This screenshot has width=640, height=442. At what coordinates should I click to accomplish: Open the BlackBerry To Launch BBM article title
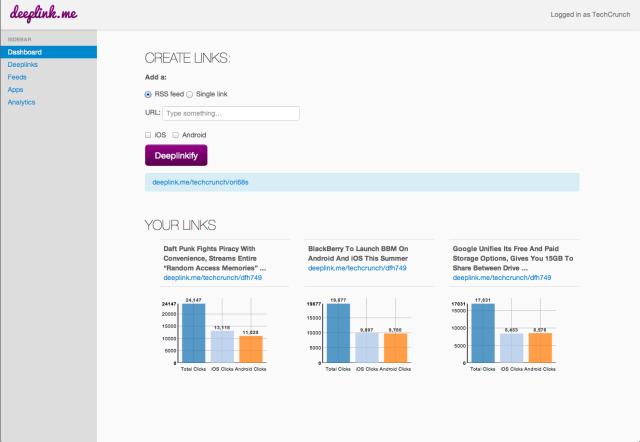358,253
